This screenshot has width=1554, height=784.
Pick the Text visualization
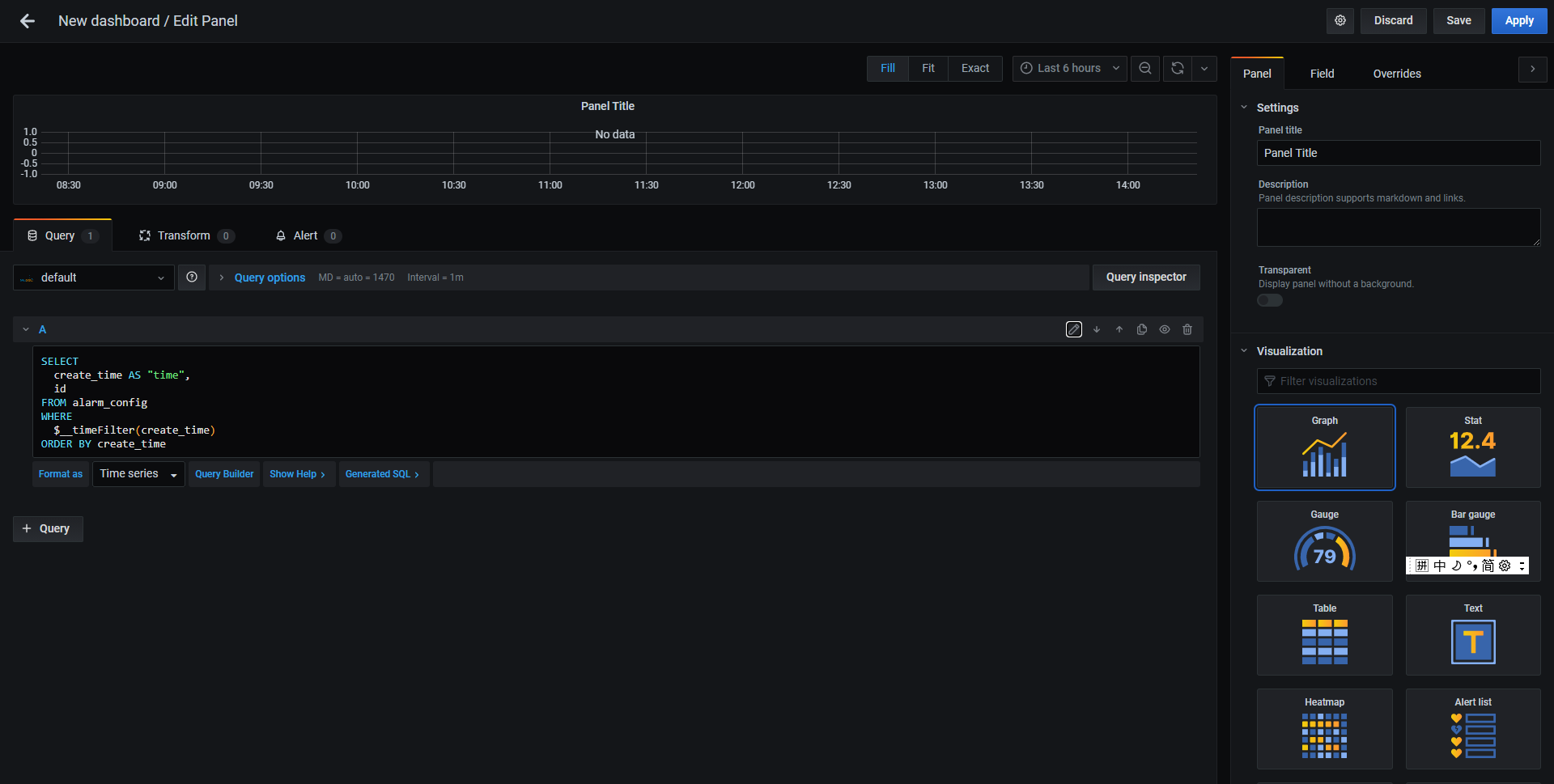[x=1473, y=635]
